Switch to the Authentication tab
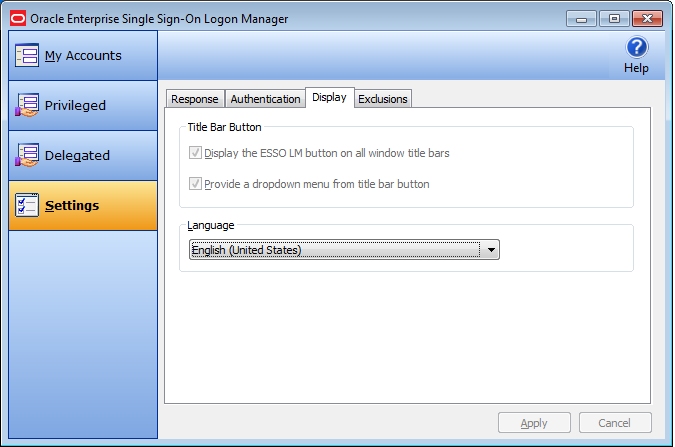Screen dimensions: 675x447 point(265,99)
